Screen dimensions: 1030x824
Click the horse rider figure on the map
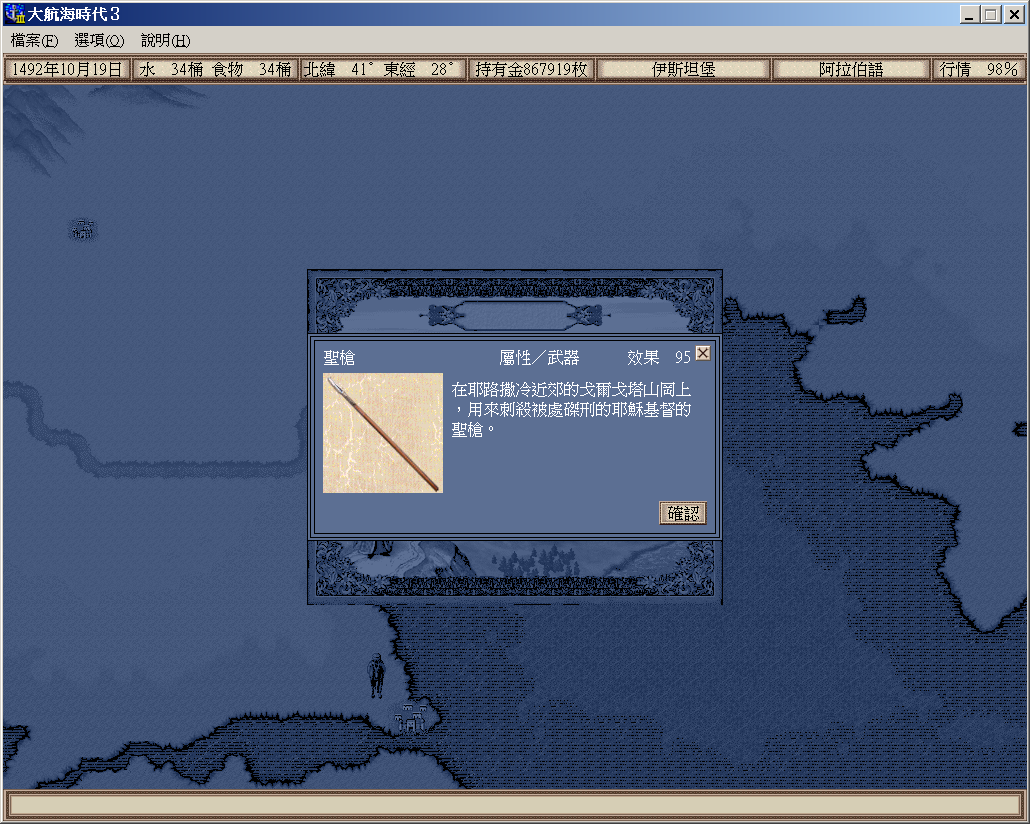pos(376,675)
